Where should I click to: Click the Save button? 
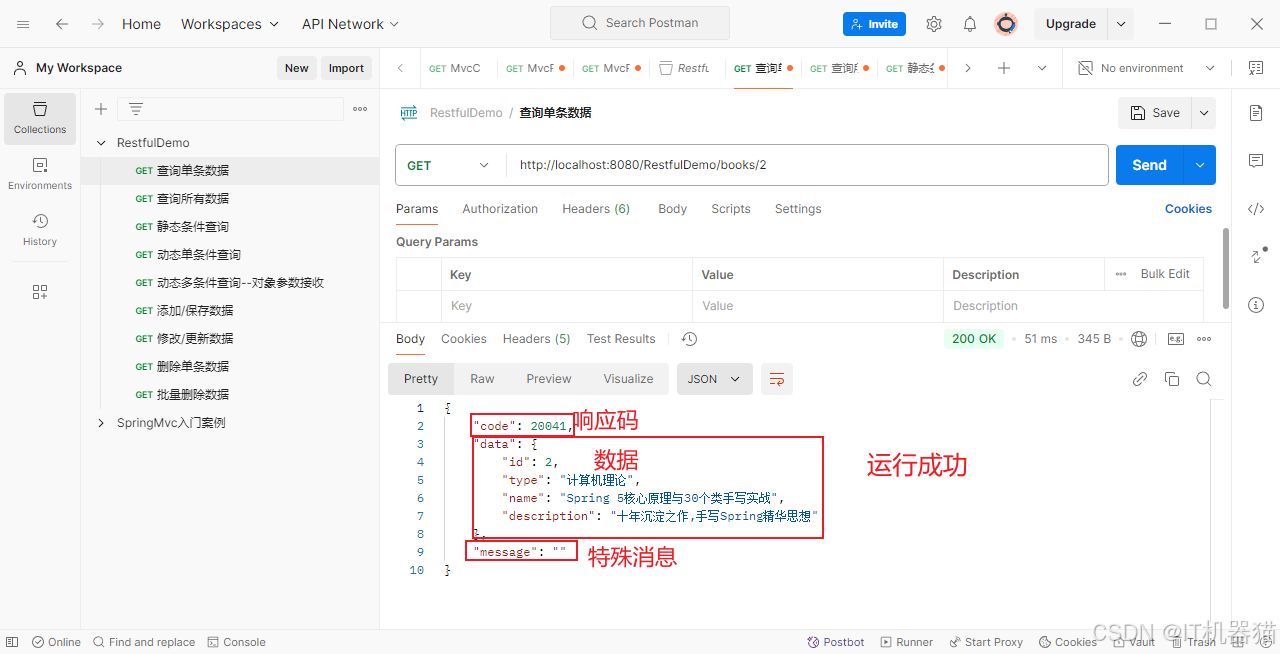click(1155, 113)
